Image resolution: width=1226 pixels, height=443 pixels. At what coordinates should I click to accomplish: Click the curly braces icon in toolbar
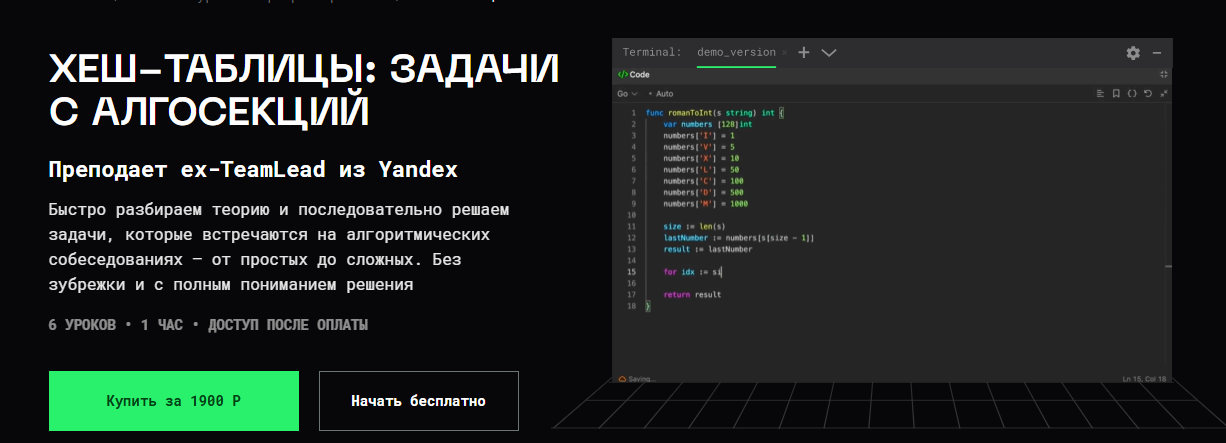click(x=1132, y=93)
